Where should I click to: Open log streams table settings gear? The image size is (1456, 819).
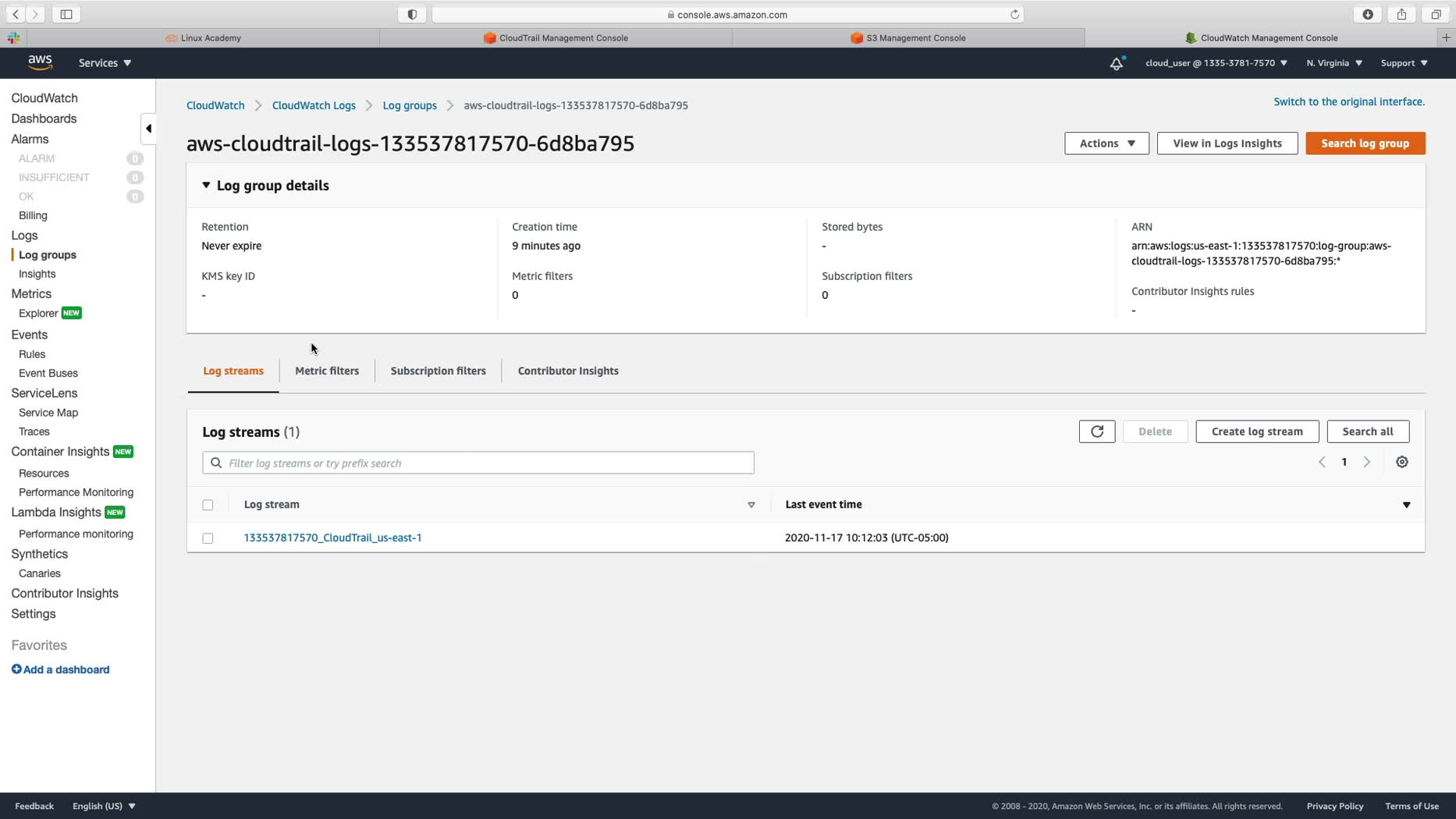tap(1402, 462)
